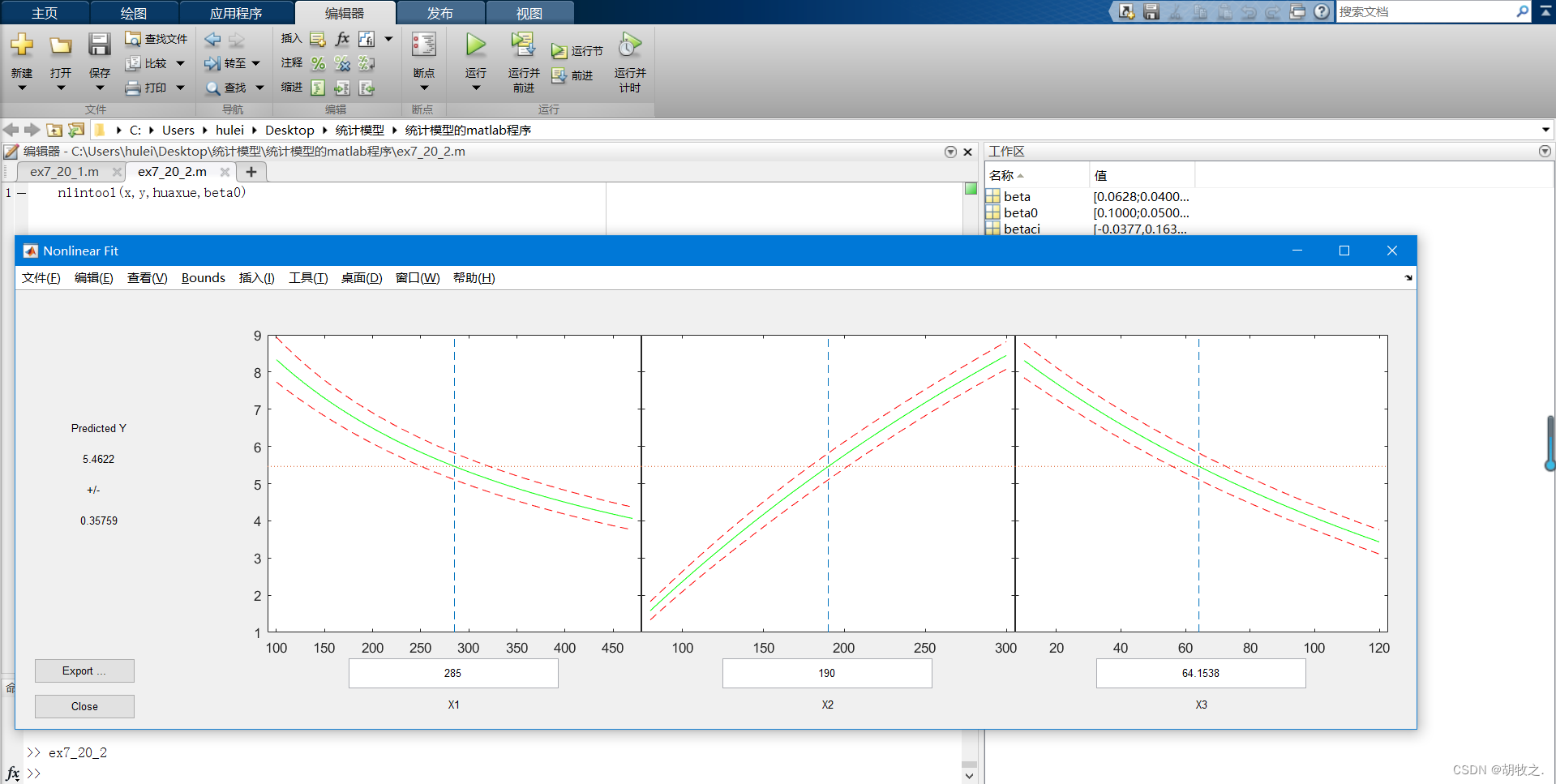Click the increase indent icon

point(342,88)
